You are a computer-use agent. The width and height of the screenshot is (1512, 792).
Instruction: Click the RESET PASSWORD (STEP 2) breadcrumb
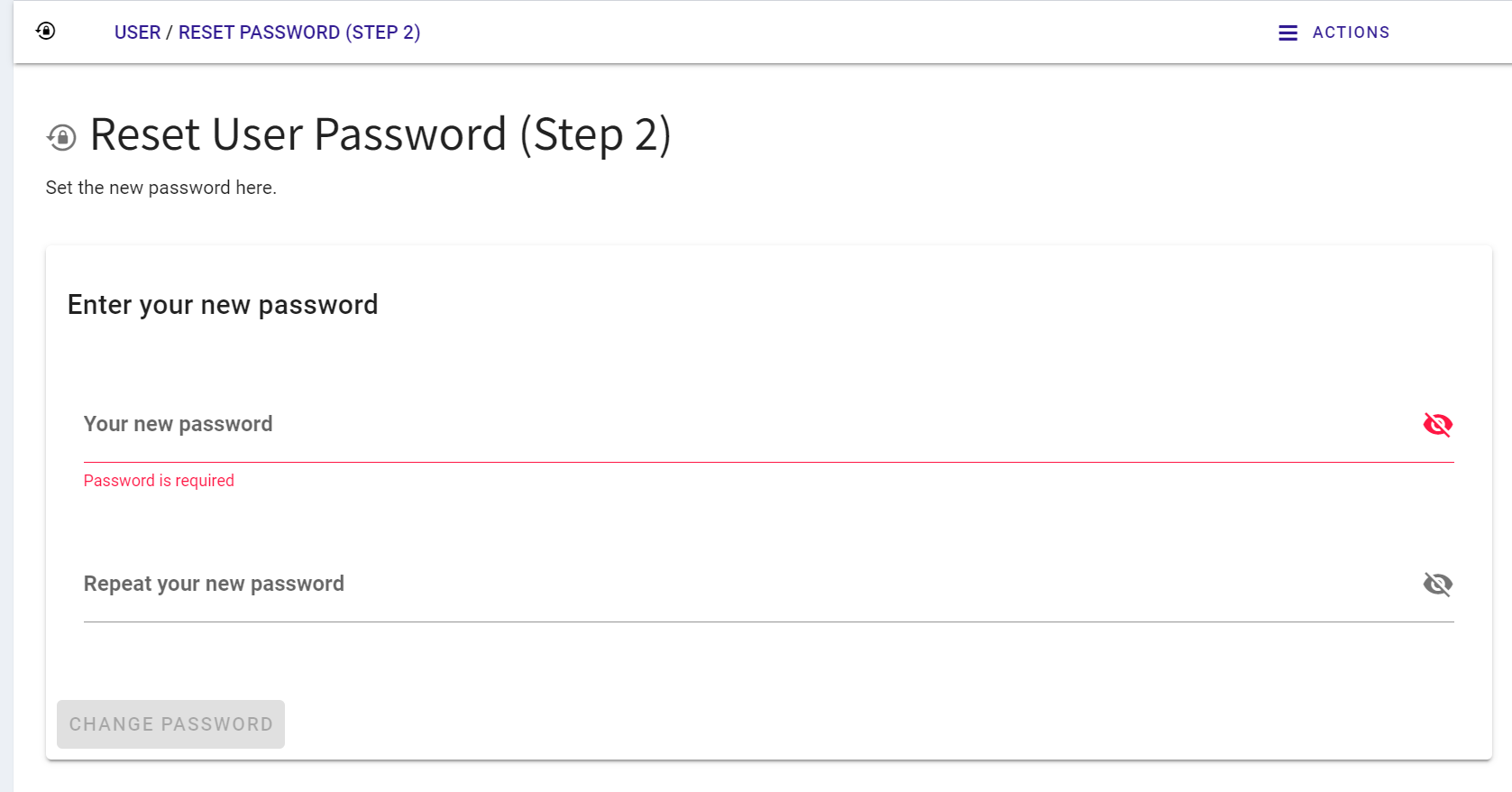click(299, 32)
